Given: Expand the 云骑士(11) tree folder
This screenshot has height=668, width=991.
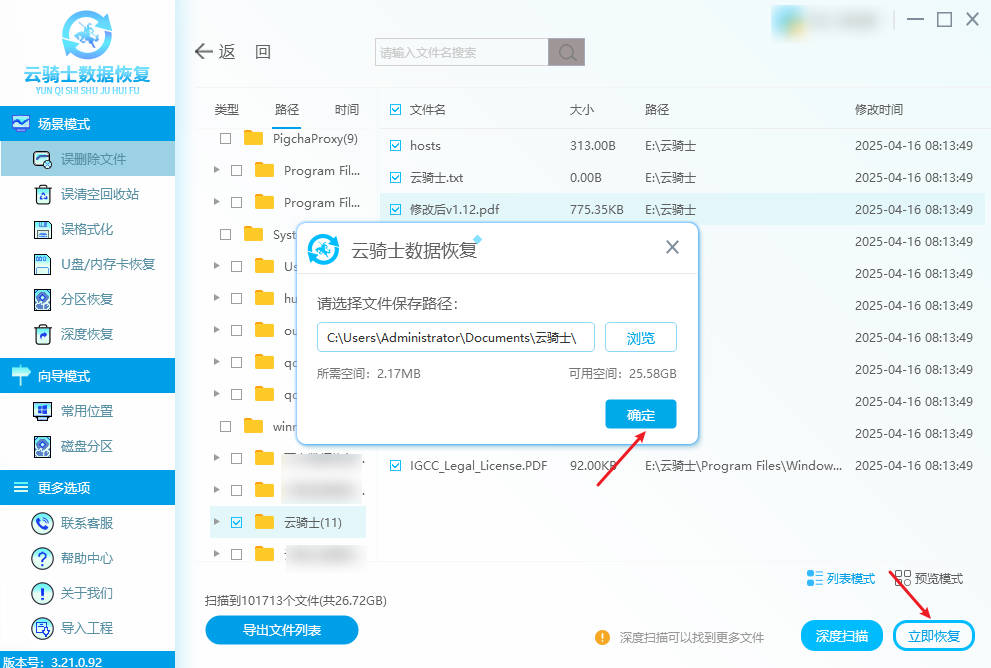Looking at the screenshot, I should (x=217, y=522).
